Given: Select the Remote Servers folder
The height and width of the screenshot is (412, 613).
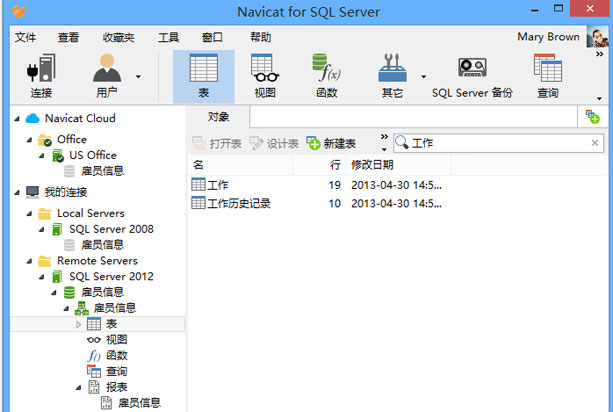Looking at the screenshot, I should (97, 260).
